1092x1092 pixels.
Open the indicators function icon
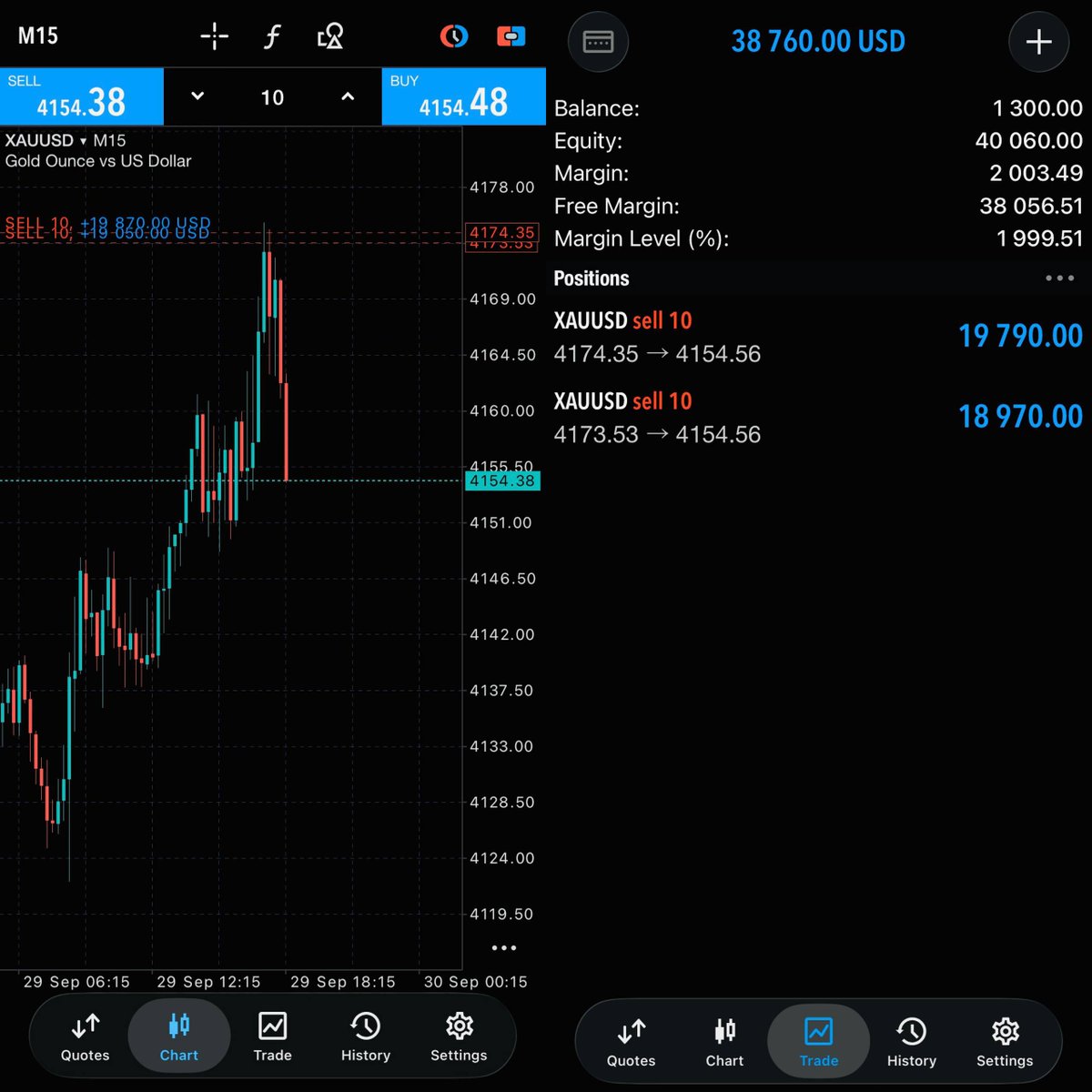pos(271,36)
